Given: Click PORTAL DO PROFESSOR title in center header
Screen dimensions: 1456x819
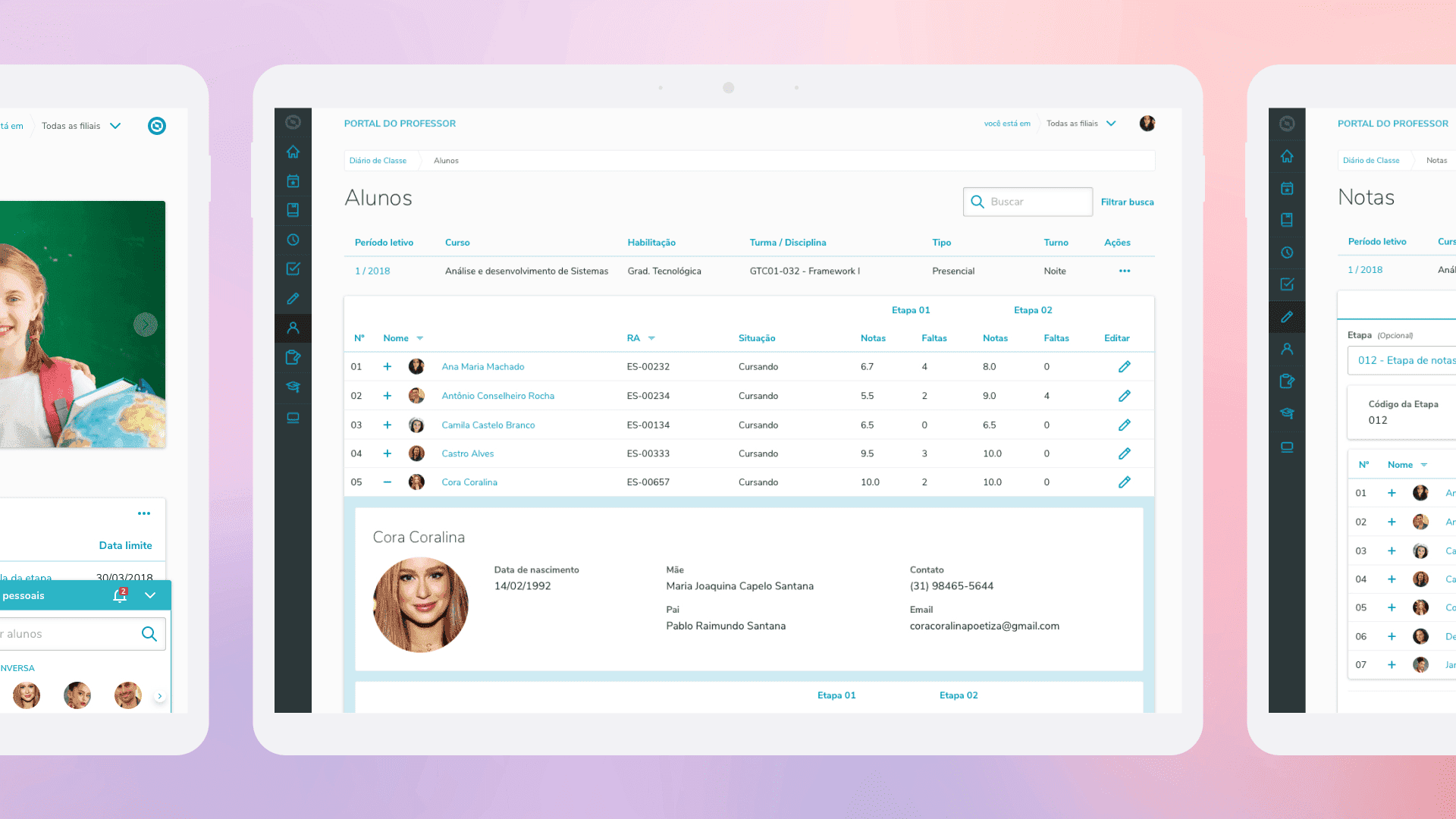Looking at the screenshot, I should click(400, 124).
